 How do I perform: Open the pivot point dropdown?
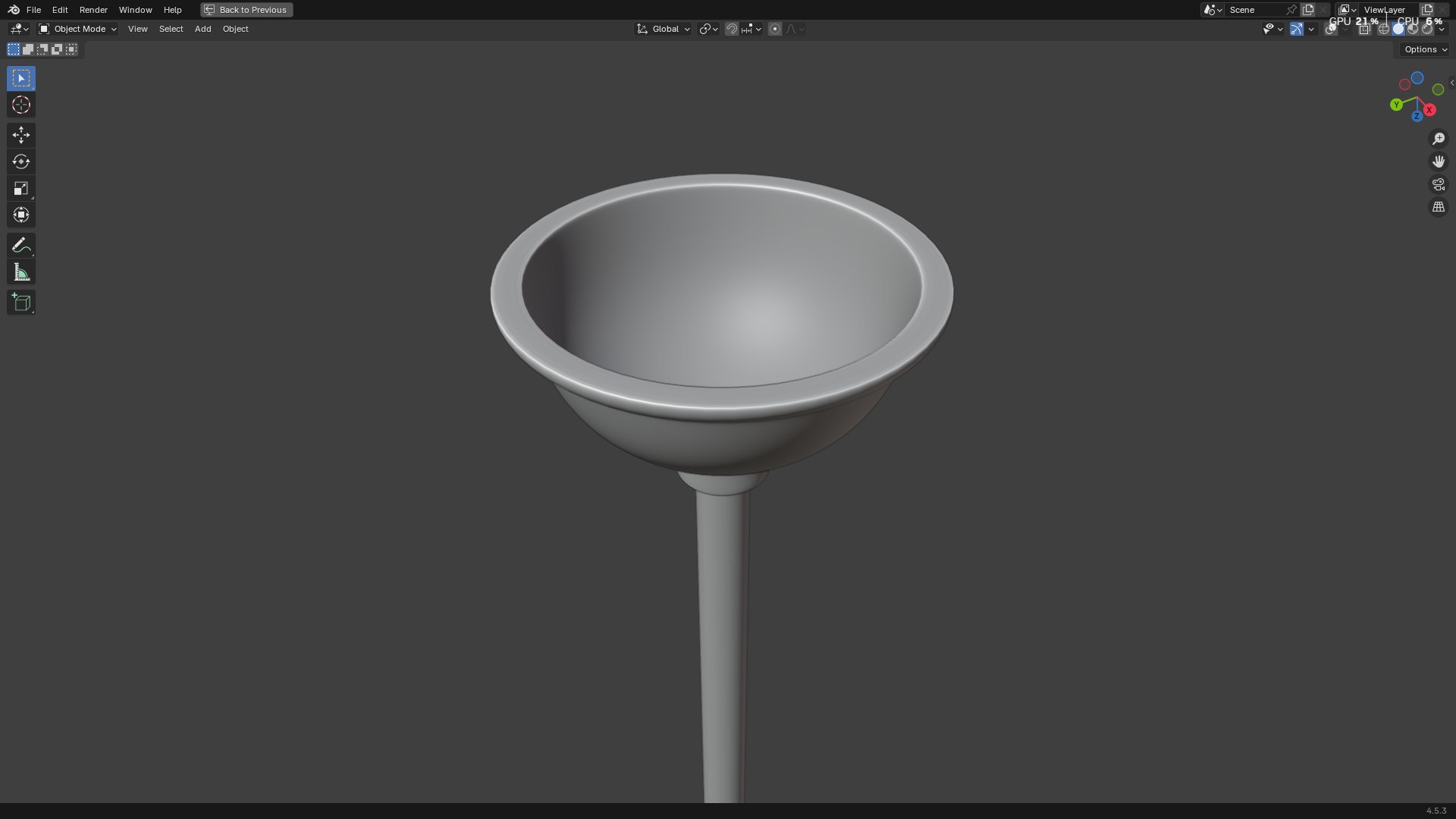(x=708, y=29)
